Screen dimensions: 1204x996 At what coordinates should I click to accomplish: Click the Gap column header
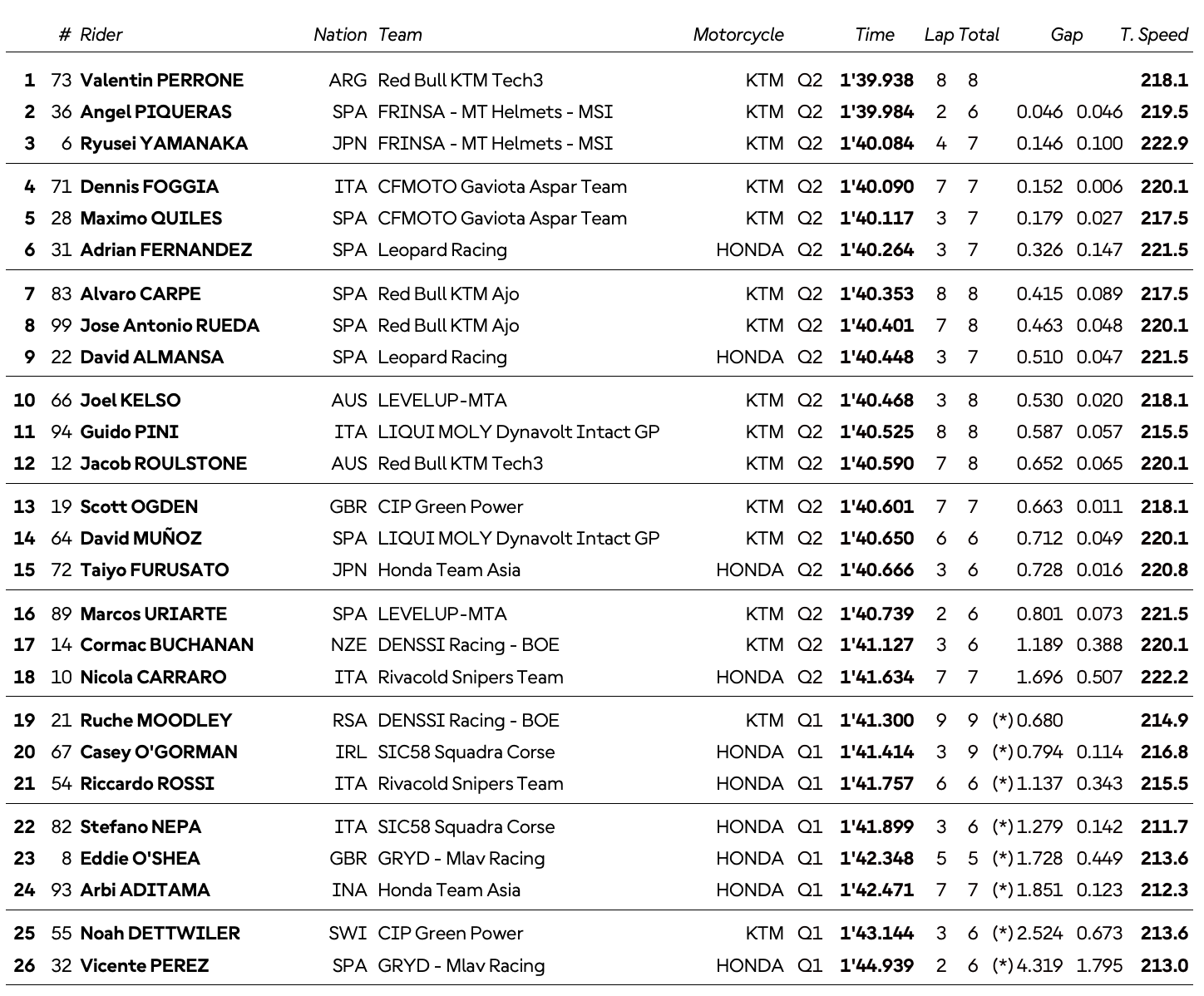(1066, 35)
